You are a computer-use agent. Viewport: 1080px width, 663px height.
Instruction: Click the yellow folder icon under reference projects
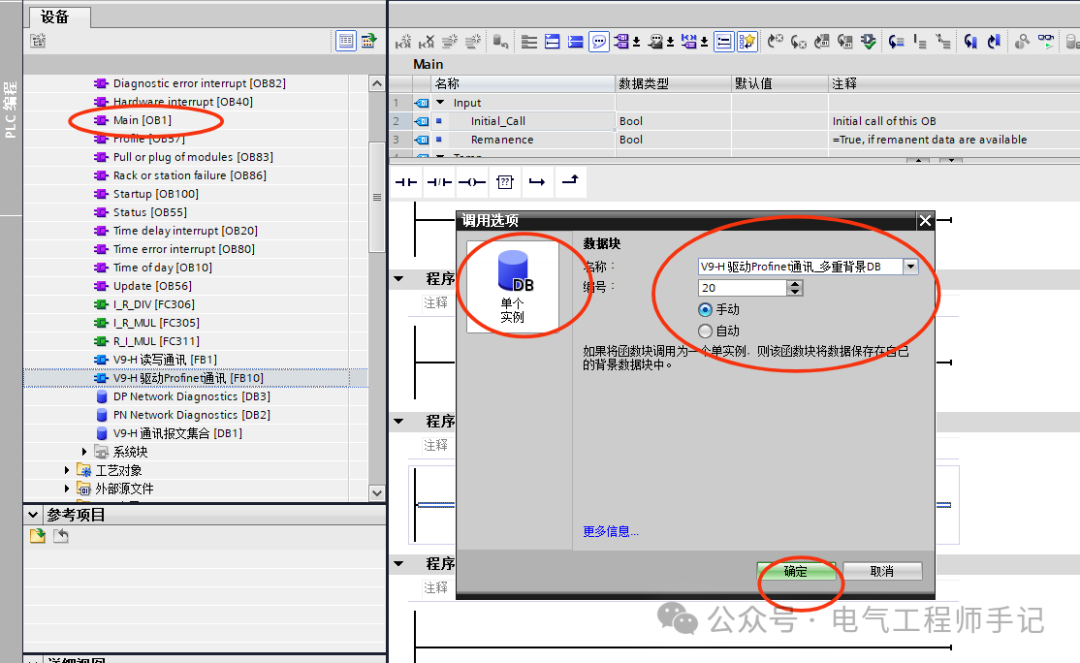pos(38,535)
